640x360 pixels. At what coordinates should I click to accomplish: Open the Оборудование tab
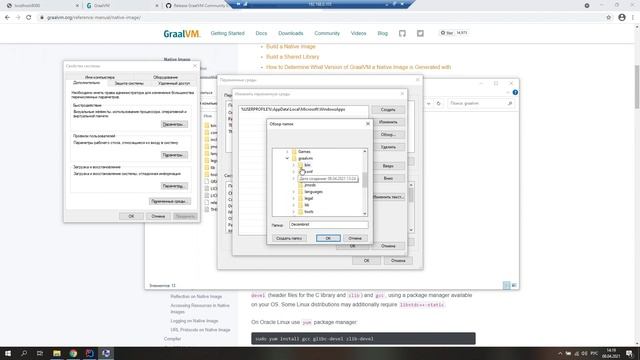[165, 77]
